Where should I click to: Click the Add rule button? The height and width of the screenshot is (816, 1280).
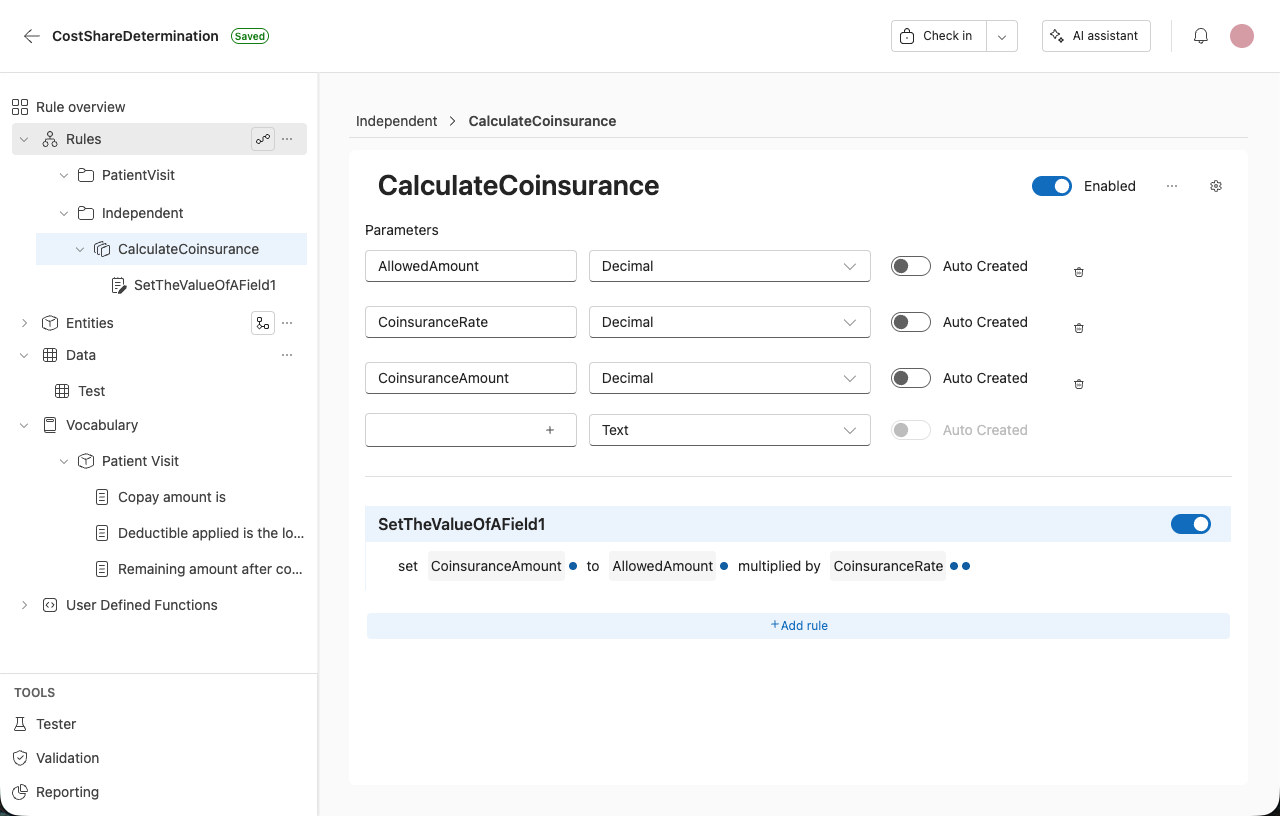coord(798,625)
